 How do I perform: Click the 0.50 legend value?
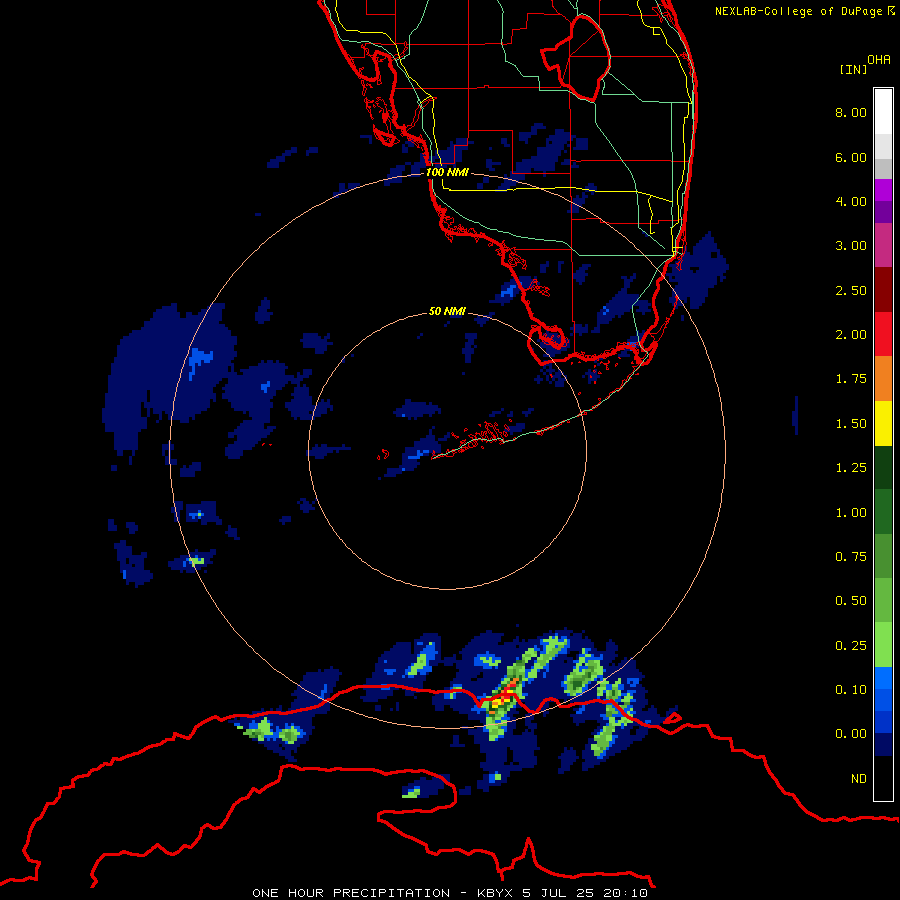851,601
